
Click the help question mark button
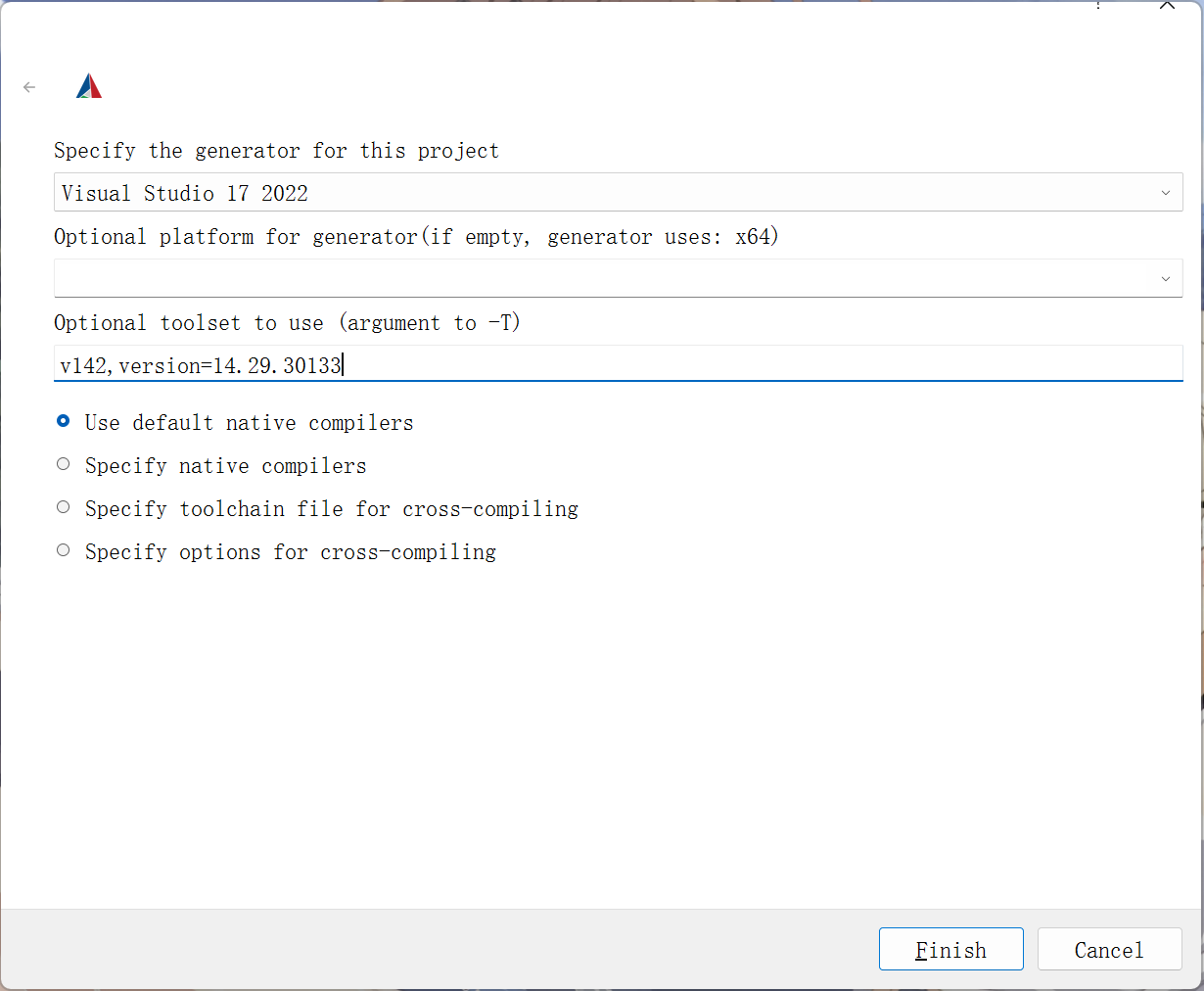click(x=1099, y=6)
